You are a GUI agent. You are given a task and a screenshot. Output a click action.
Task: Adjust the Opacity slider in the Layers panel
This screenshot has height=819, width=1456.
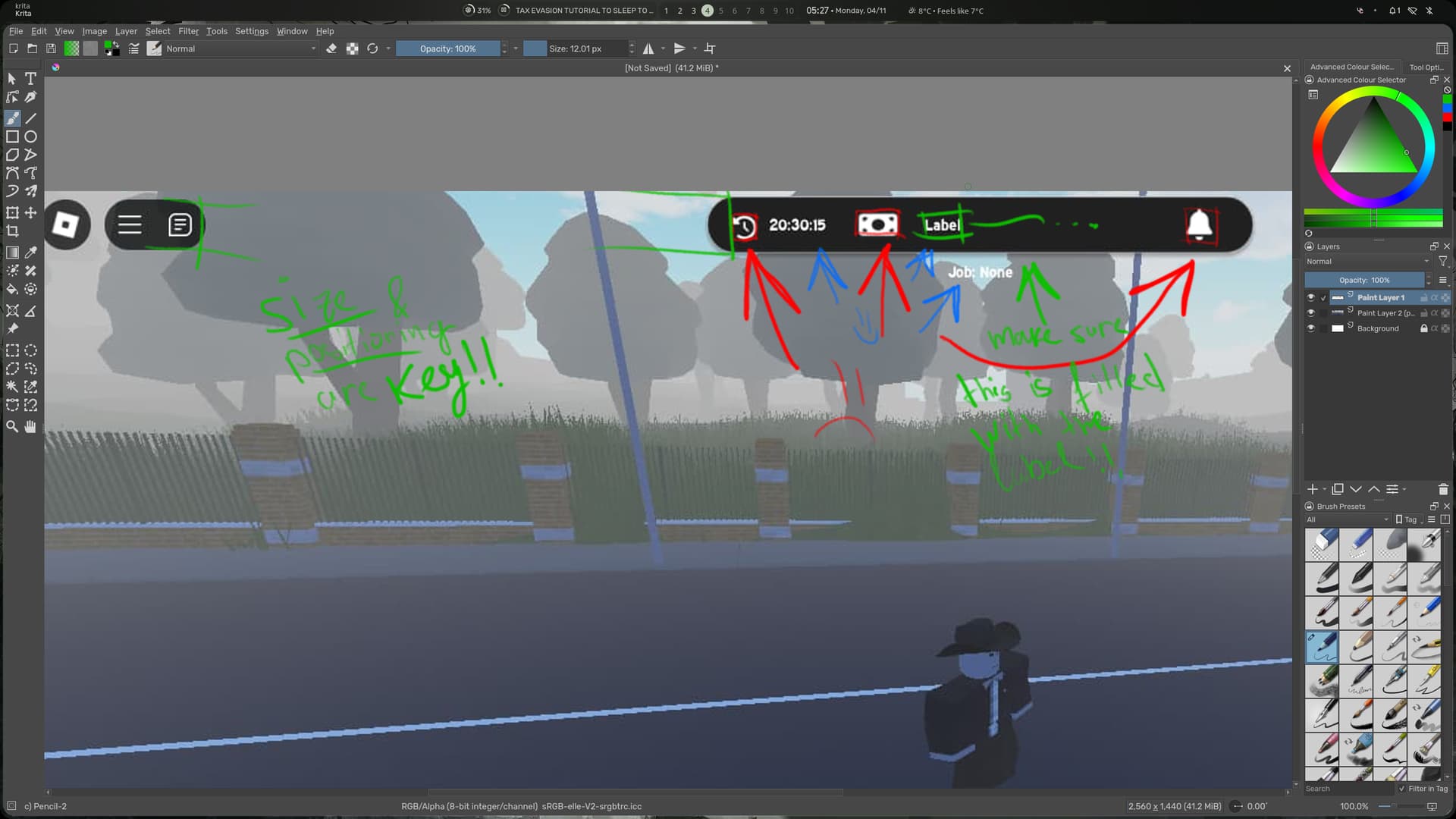[1365, 280]
